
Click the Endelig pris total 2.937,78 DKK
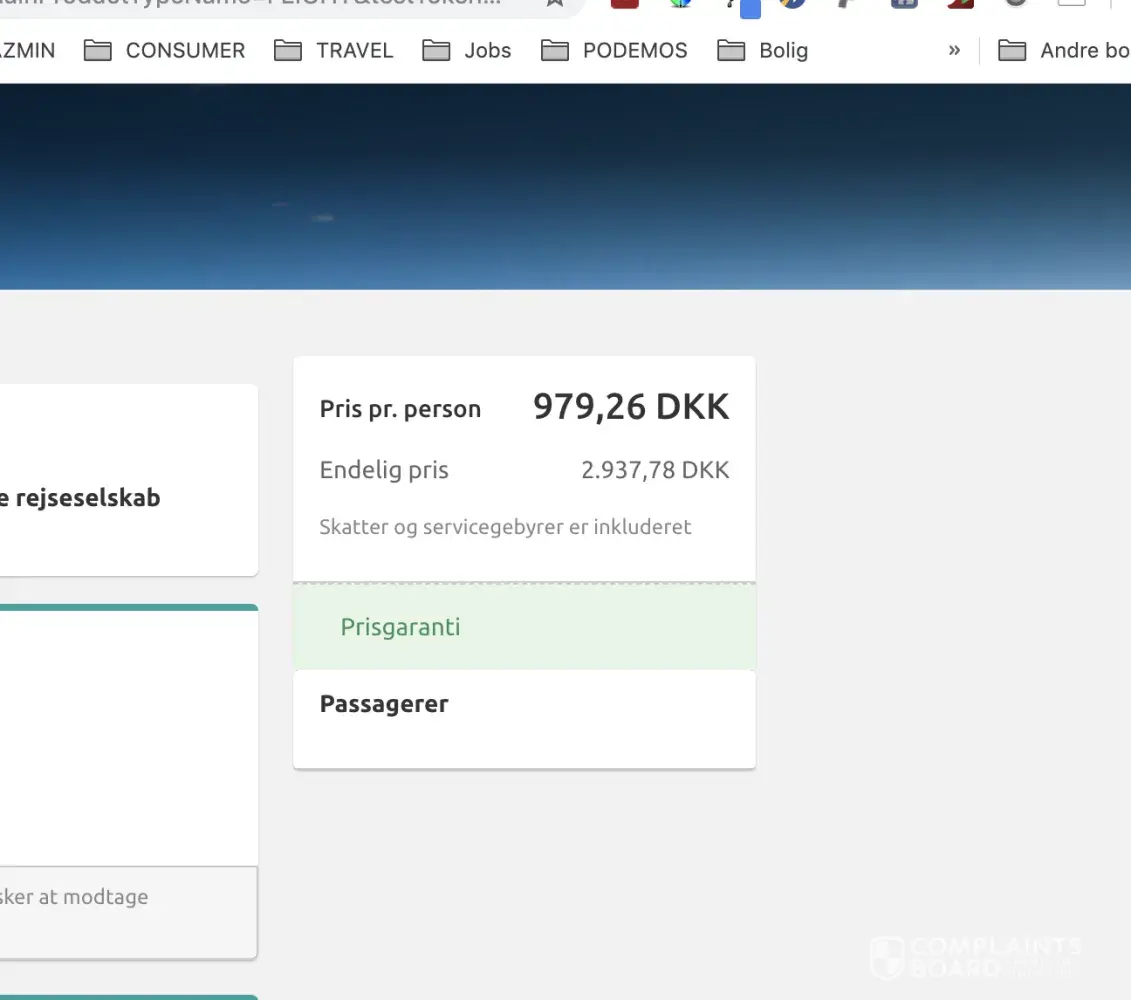point(655,470)
